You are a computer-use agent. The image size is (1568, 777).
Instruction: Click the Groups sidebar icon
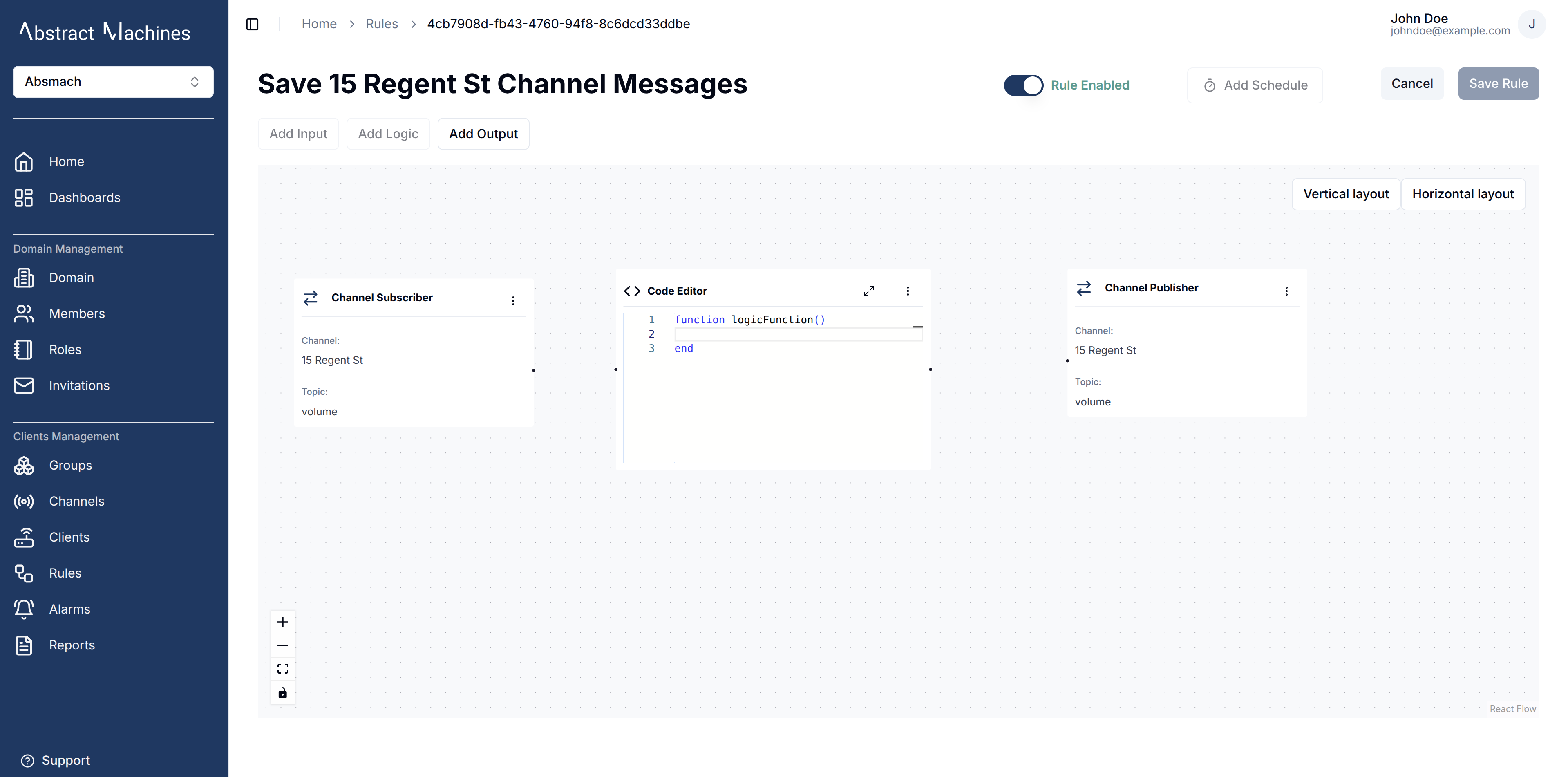coord(24,465)
